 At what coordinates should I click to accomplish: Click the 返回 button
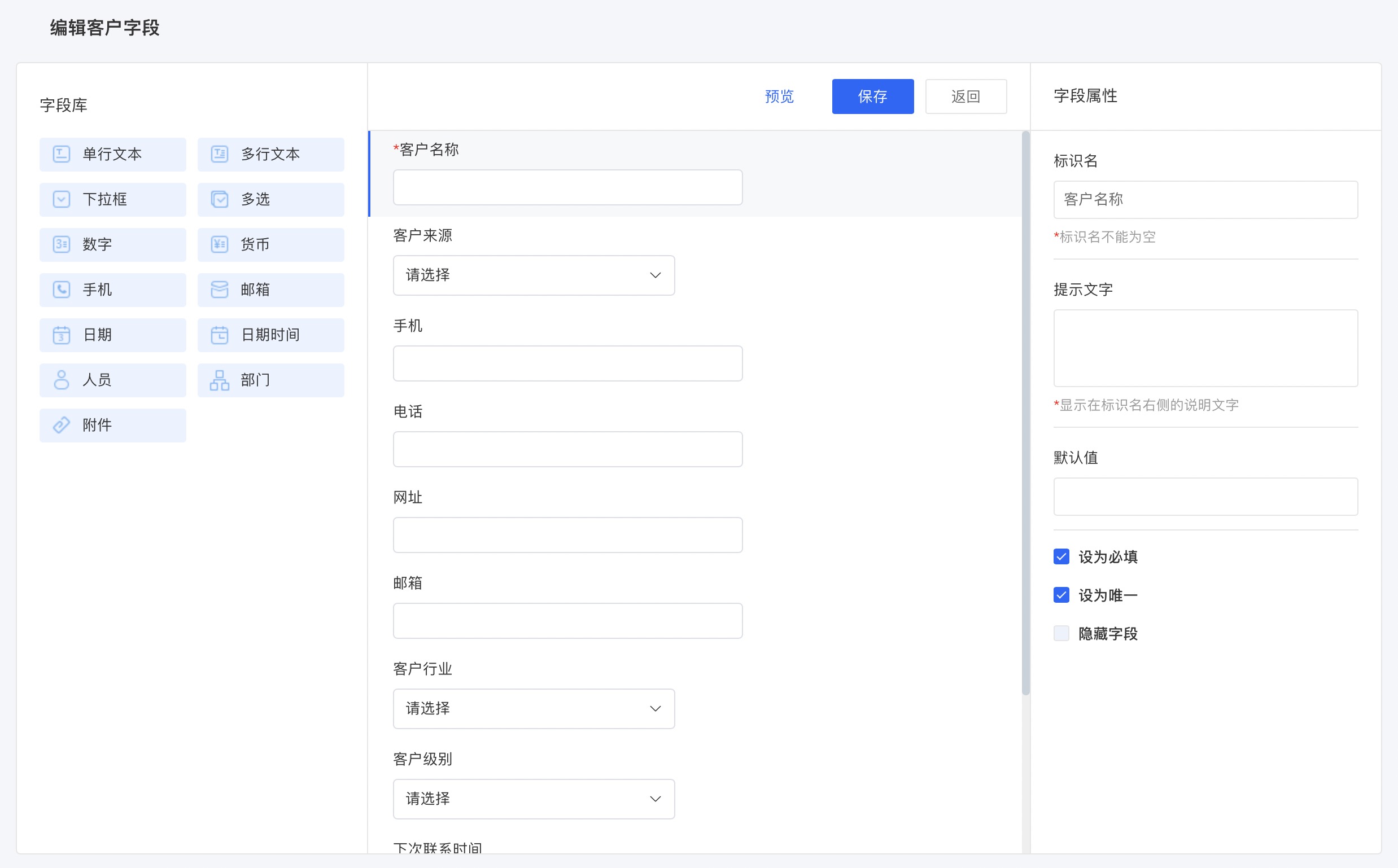(x=965, y=97)
